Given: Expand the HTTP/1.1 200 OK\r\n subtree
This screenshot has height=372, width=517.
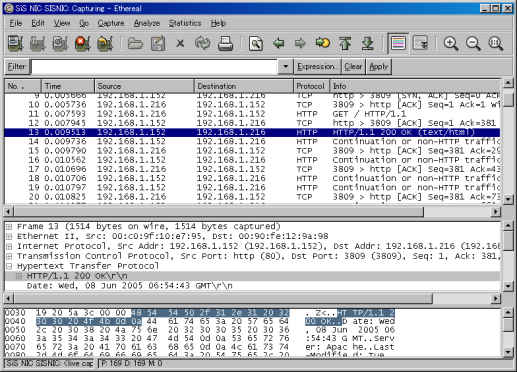Looking at the screenshot, I should coord(19,276).
